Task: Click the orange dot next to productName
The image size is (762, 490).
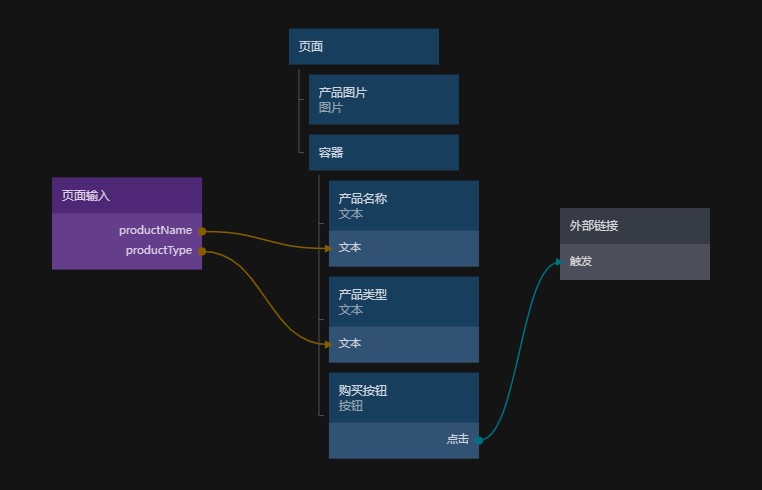Action: coord(202,231)
